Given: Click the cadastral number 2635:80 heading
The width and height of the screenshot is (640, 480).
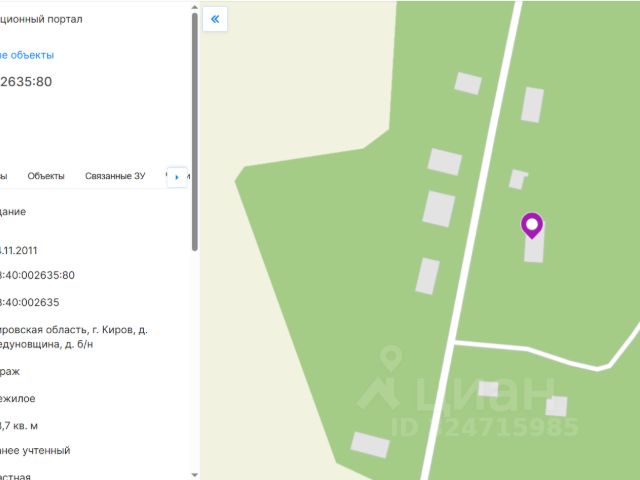Looking at the screenshot, I should click(x=26, y=82).
